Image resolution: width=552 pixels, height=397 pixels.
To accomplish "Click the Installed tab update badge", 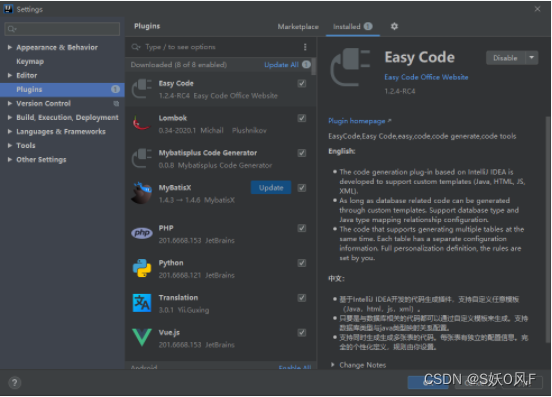I will 368,26.
